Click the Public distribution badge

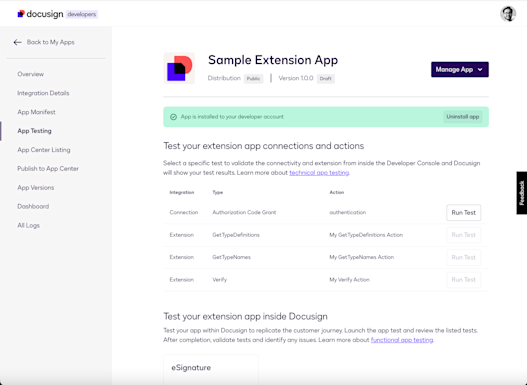(253, 79)
